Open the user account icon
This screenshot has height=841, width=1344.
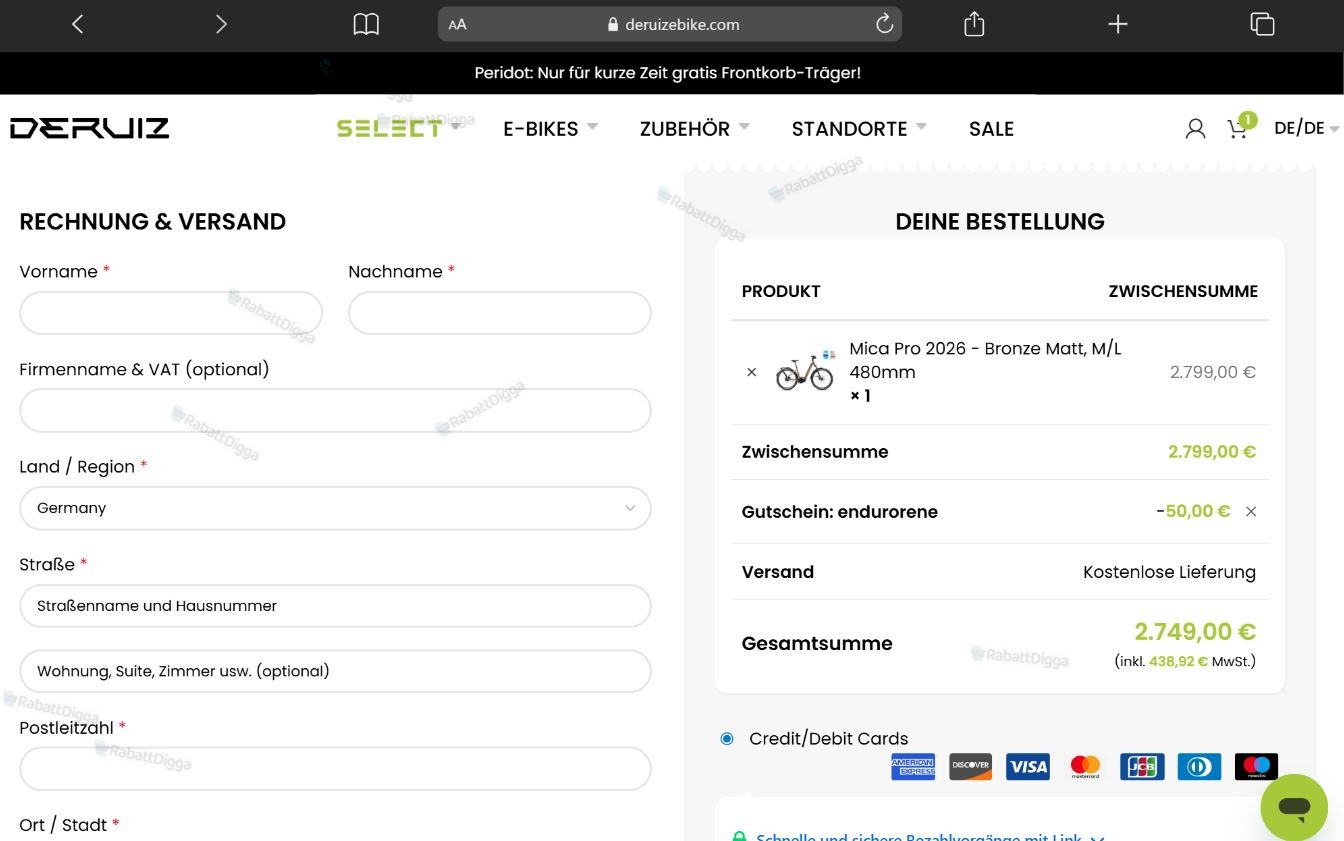pos(1195,128)
